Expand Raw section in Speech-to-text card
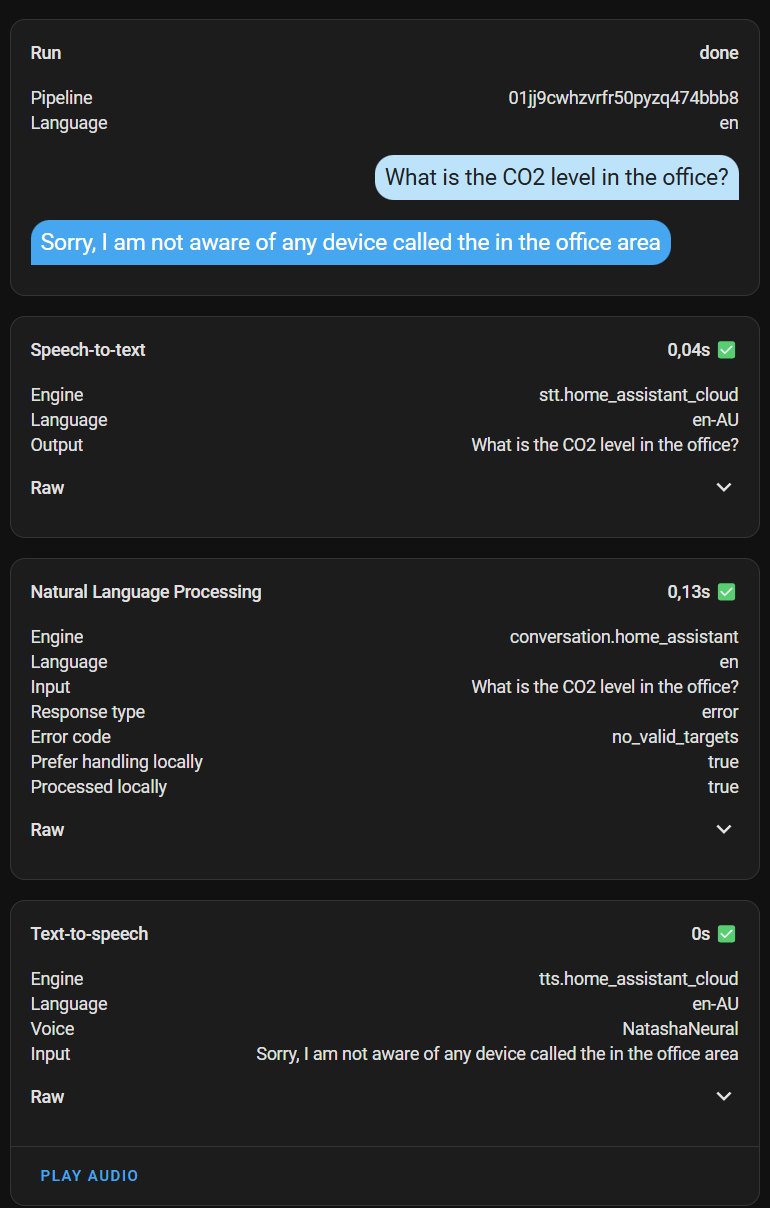 (385, 487)
